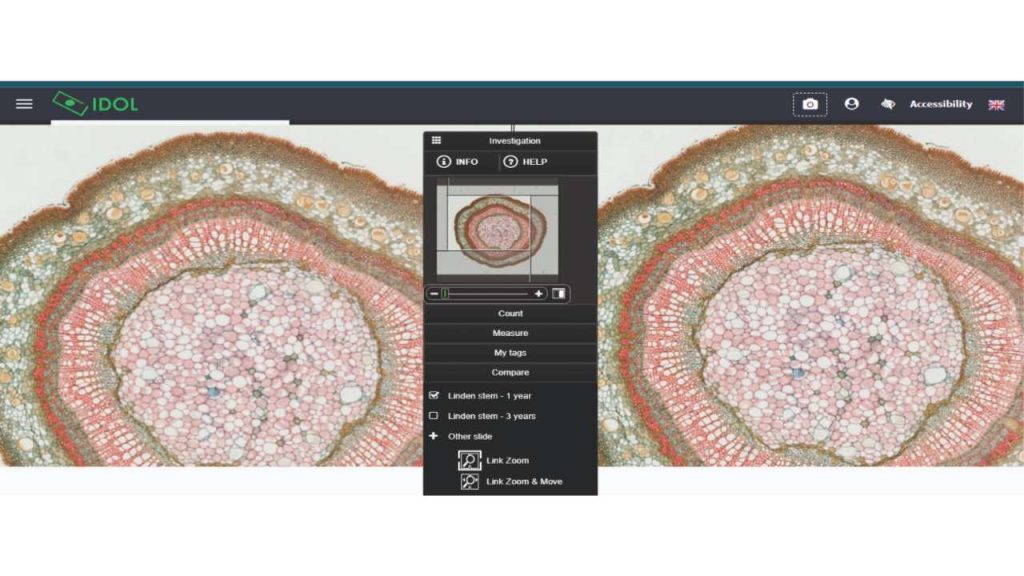Click the plus to add Other slide
The width and height of the screenshot is (1024, 576).
[434, 436]
